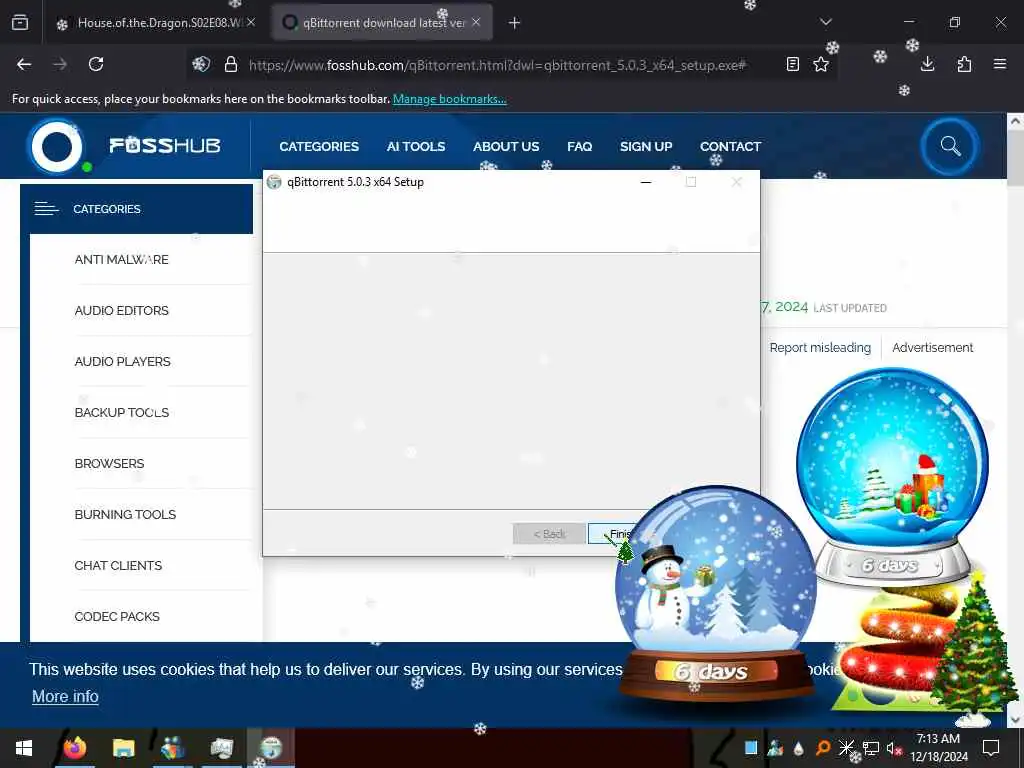Open CONTACT page link
This screenshot has width=1024, height=768.
point(730,146)
